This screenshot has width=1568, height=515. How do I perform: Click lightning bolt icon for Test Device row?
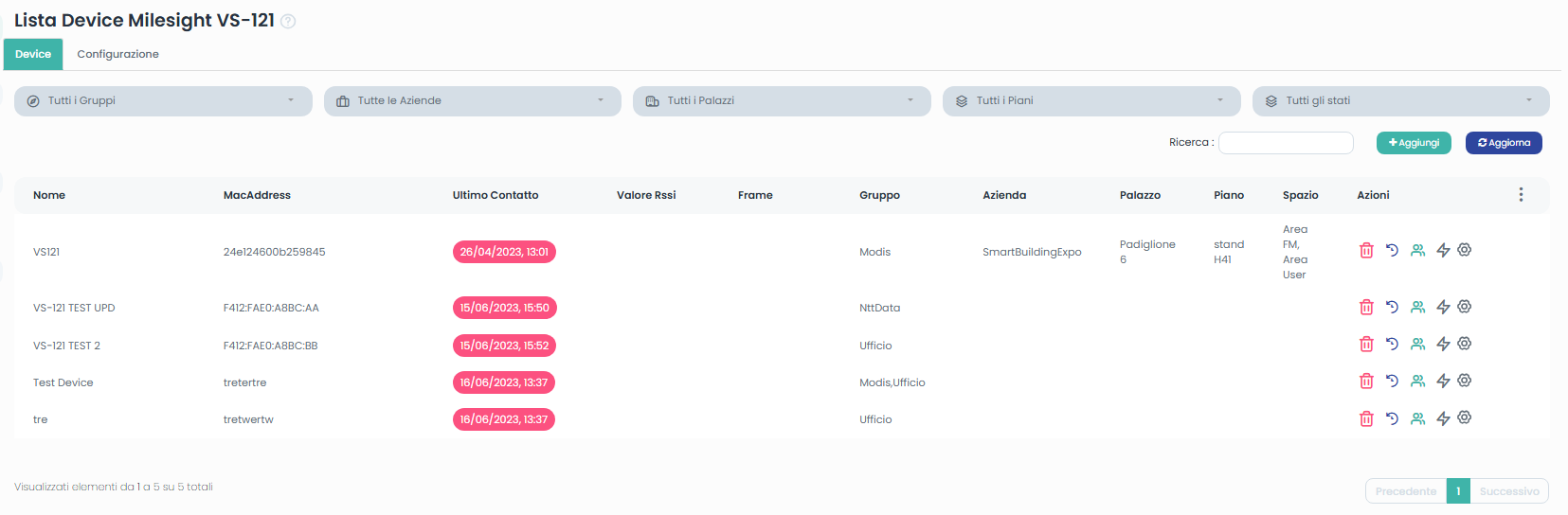pos(1443,382)
